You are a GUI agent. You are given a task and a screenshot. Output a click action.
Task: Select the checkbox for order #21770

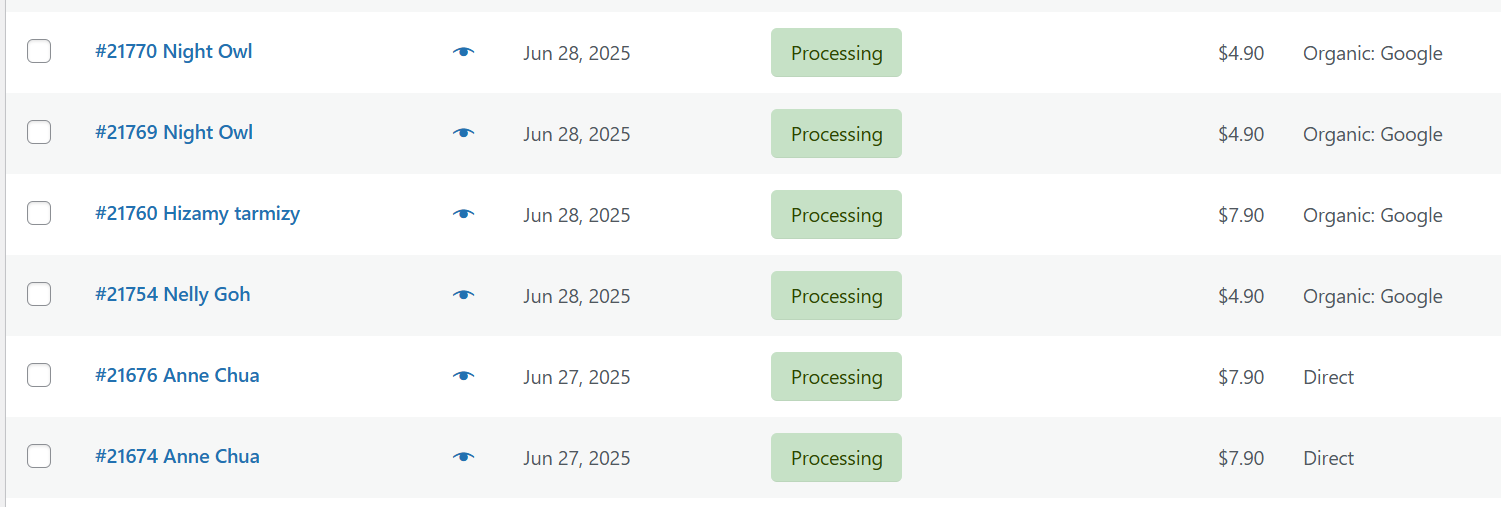(39, 51)
